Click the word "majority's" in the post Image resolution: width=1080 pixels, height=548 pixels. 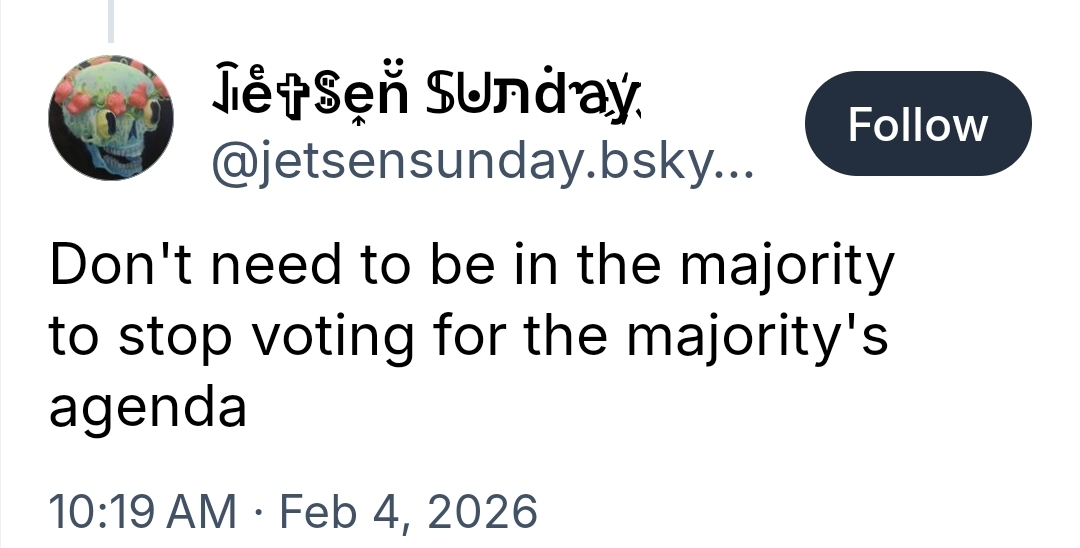[757, 337]
